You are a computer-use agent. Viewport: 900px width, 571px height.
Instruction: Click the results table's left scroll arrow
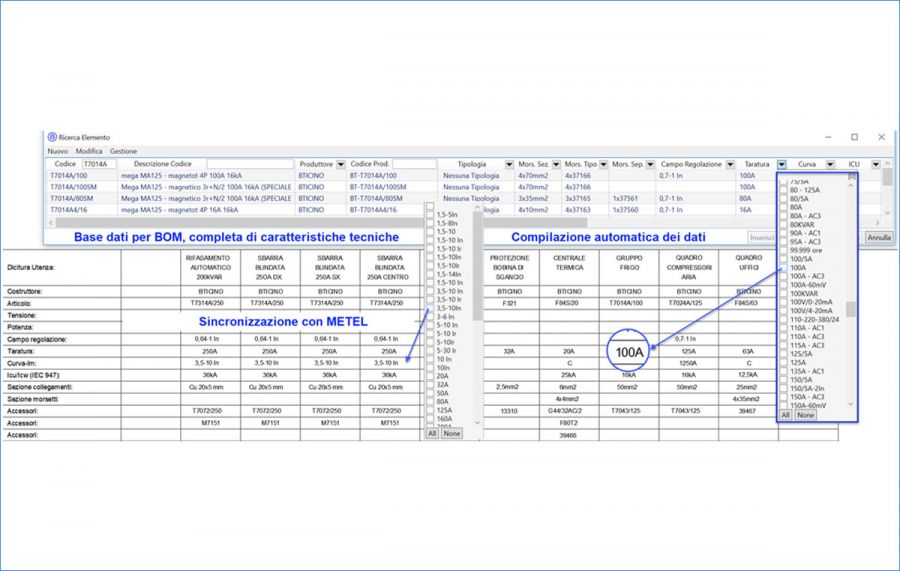pos(51,222)
